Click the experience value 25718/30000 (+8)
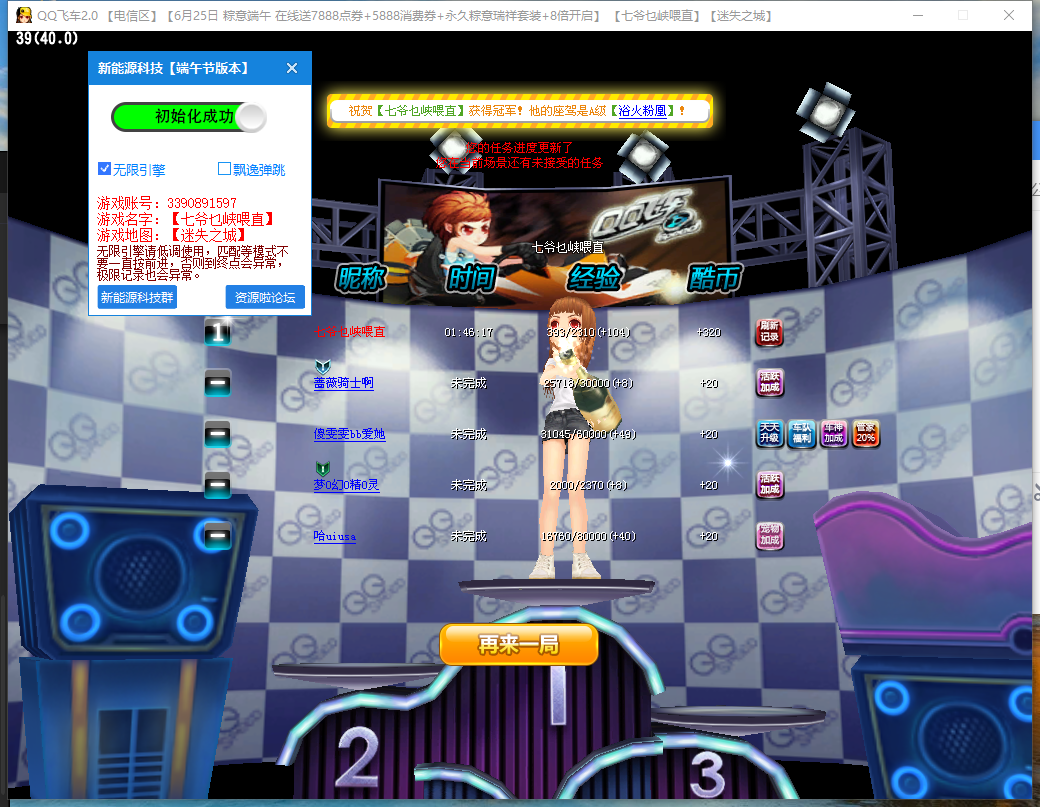Screen dimensions: 1040x807 588,383
